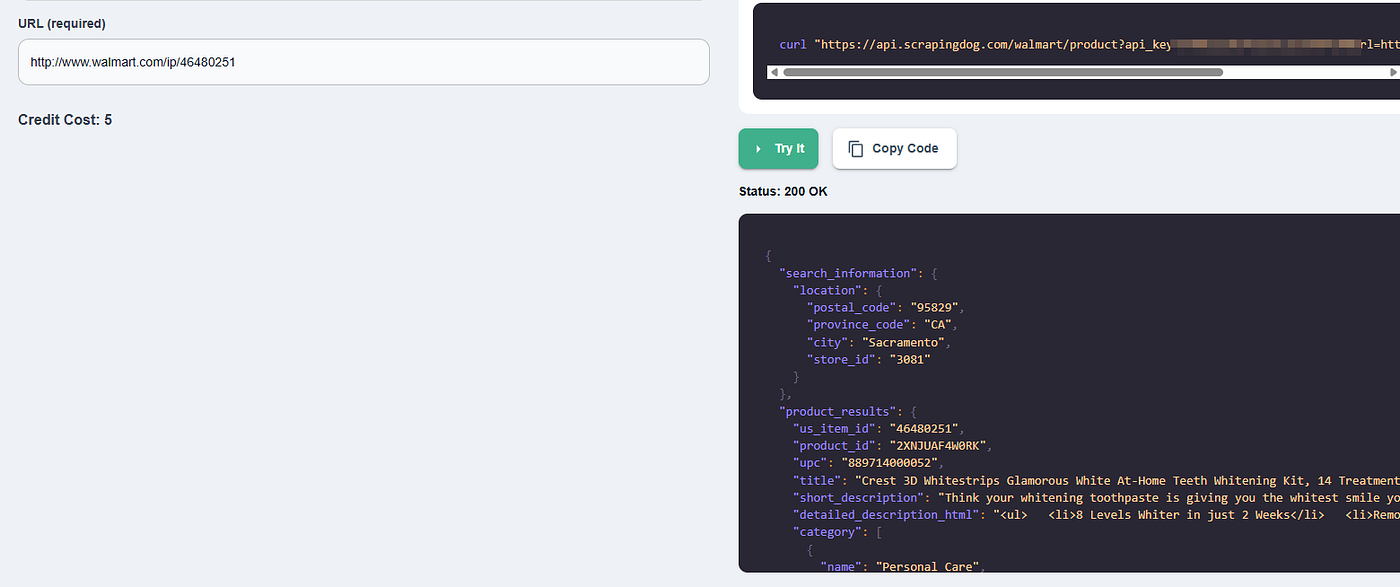This screenshot has width=1400, height=587.
Task: Click the "Status: 200 OK" text
Action: [783, 191]
